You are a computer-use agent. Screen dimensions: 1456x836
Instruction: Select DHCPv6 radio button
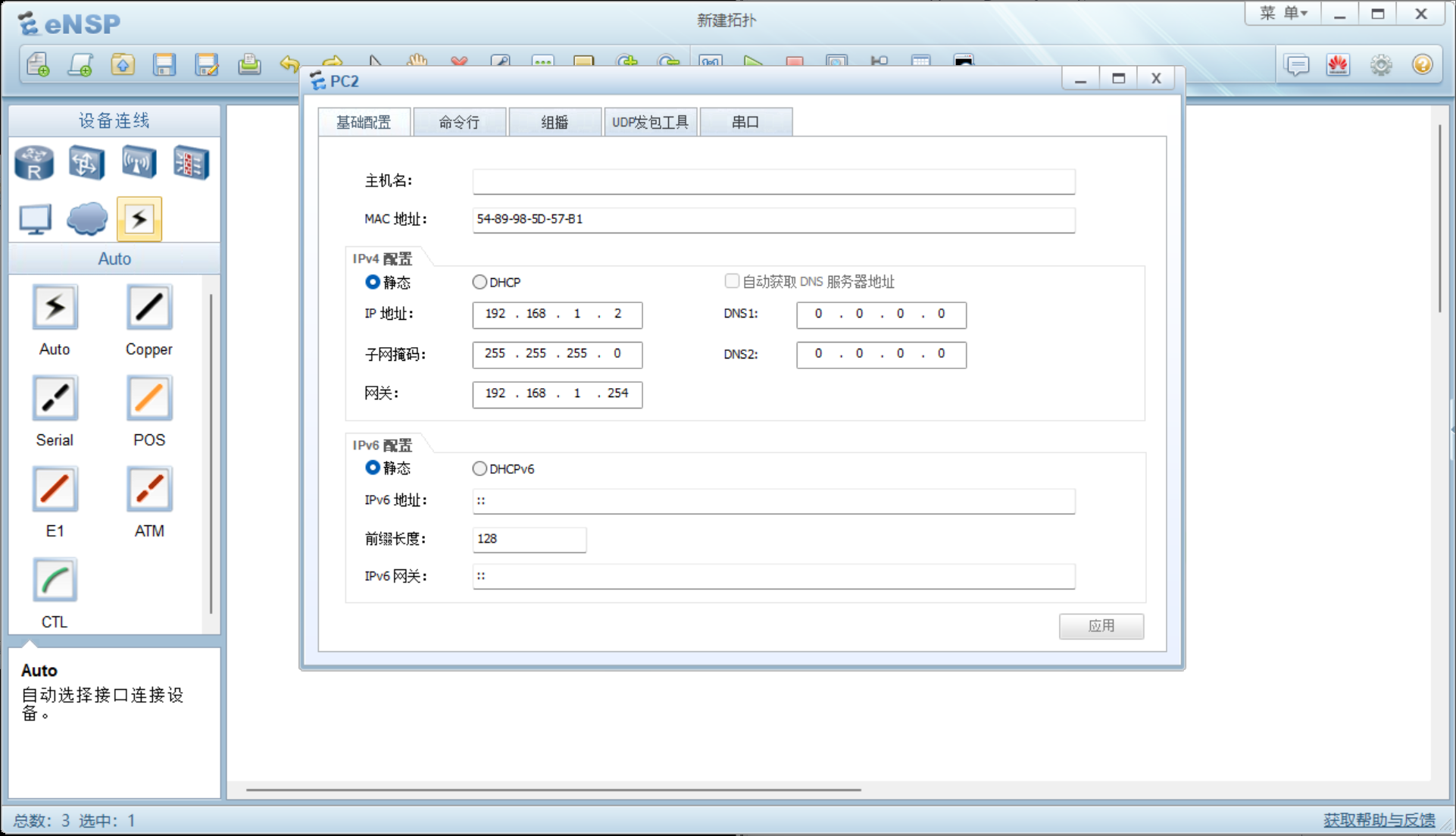coord(480,468)
